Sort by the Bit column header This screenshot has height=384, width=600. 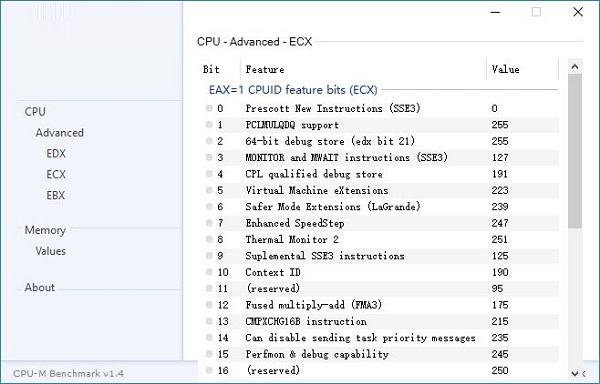point(220,69)
